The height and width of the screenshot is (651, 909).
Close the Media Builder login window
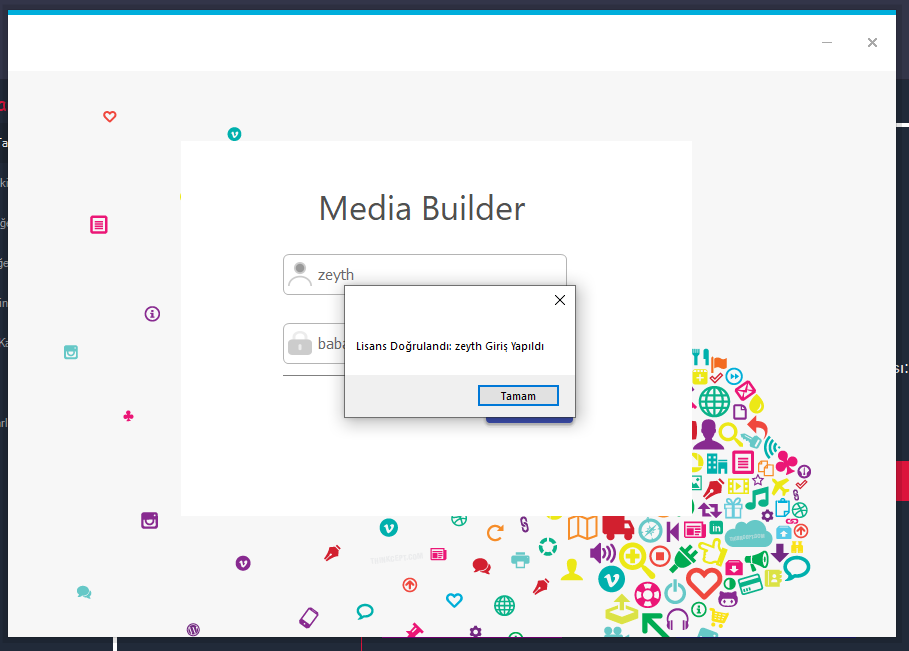point(872,42)
